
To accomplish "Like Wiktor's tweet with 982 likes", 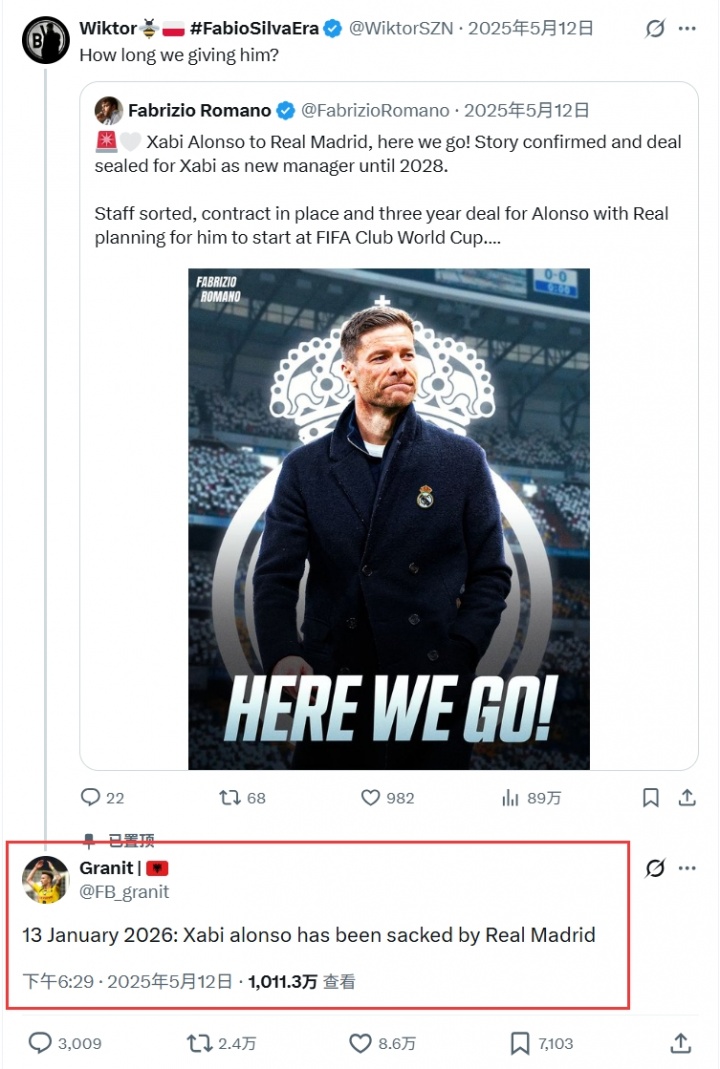I will pos(371,797).
